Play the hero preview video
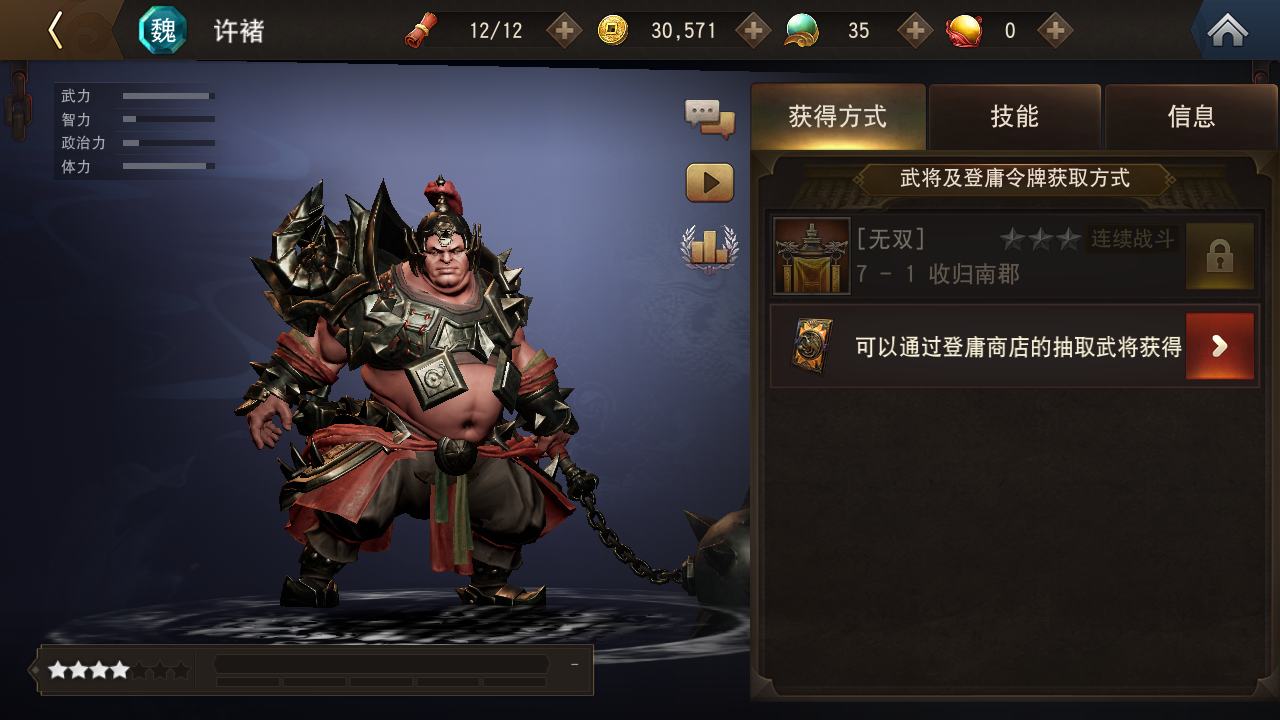1280x720 pixels. coord(710,183)
